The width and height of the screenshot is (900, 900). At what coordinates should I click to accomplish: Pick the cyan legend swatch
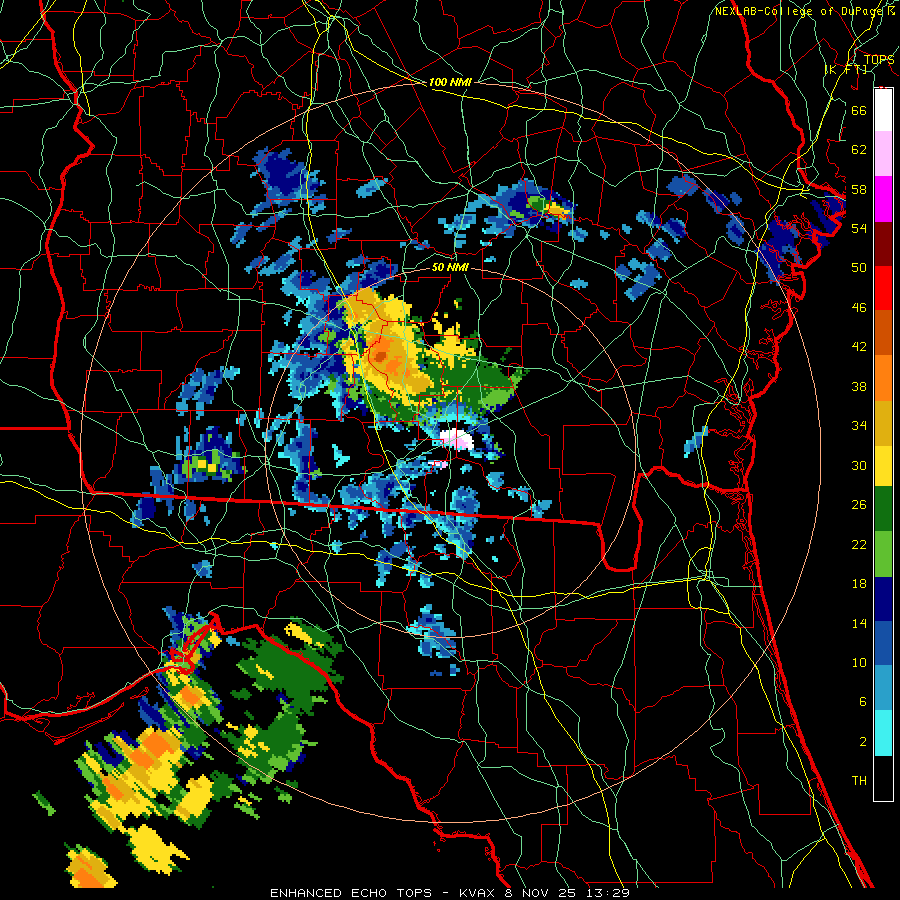pyautogui.click(x=883, y=733)
